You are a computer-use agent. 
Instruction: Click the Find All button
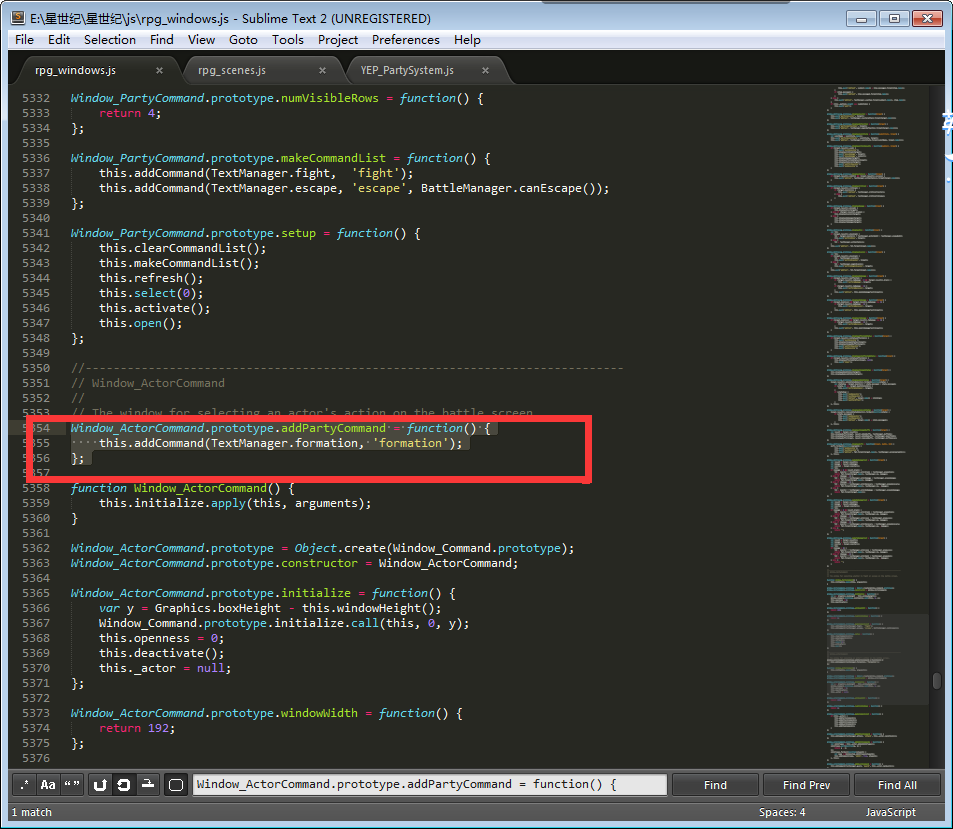point(897,785)
